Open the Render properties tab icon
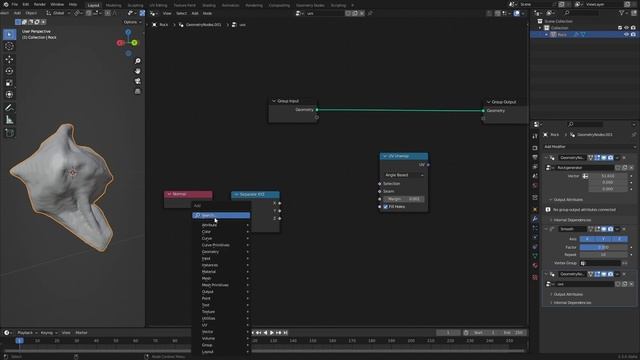This screenshot has height=360, width=640. [x=535, y=148]
